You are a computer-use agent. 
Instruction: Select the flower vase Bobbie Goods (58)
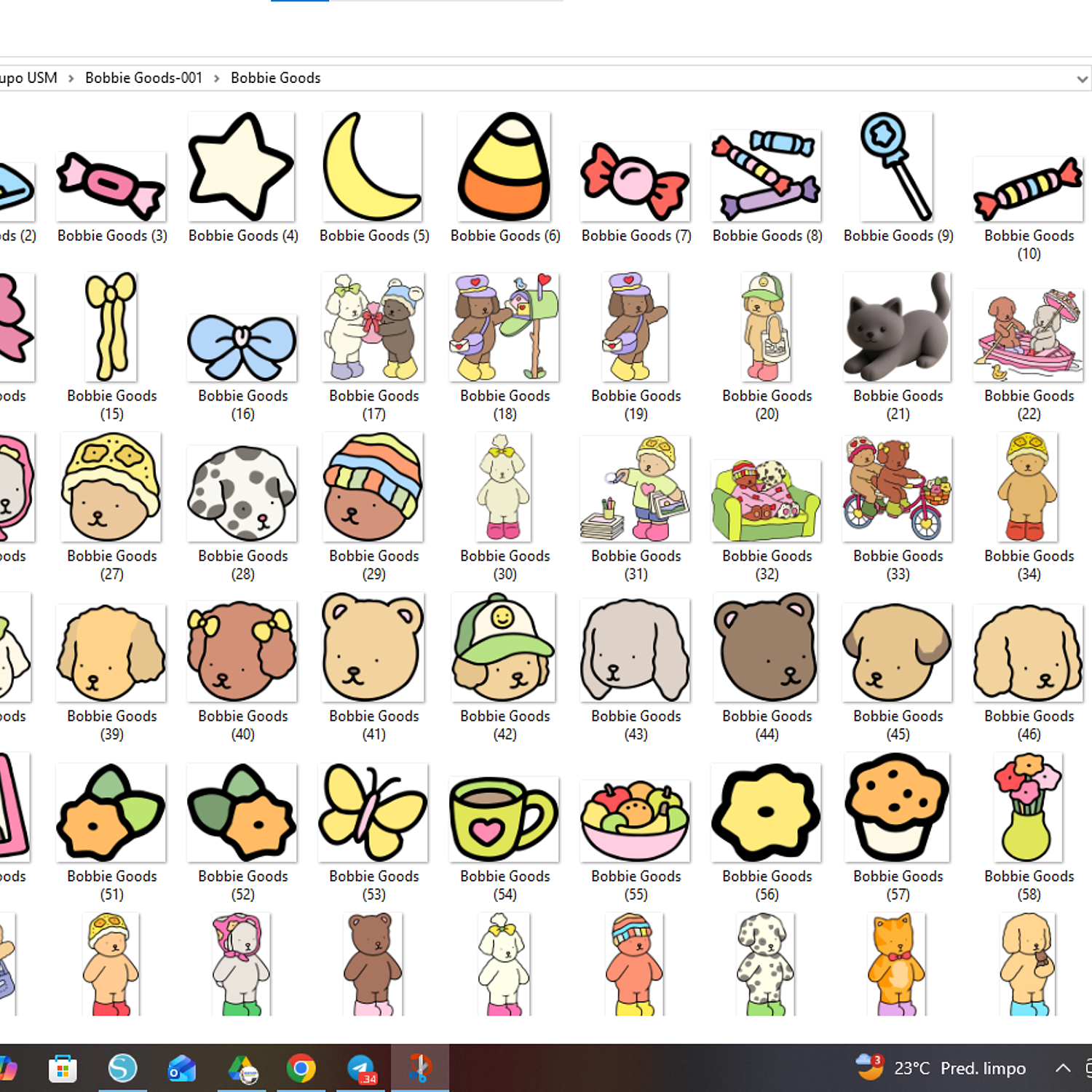tap(1027, 807)
